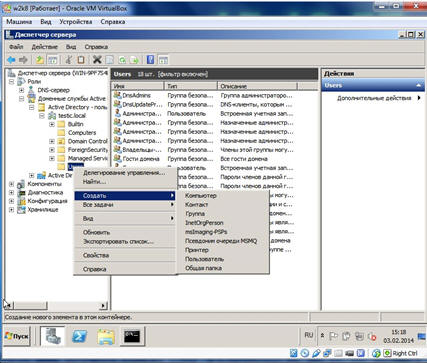This screenshot has width=427, height=363.
Task: Open VirtualBox Машина menu
Action: tap(19, 22)
